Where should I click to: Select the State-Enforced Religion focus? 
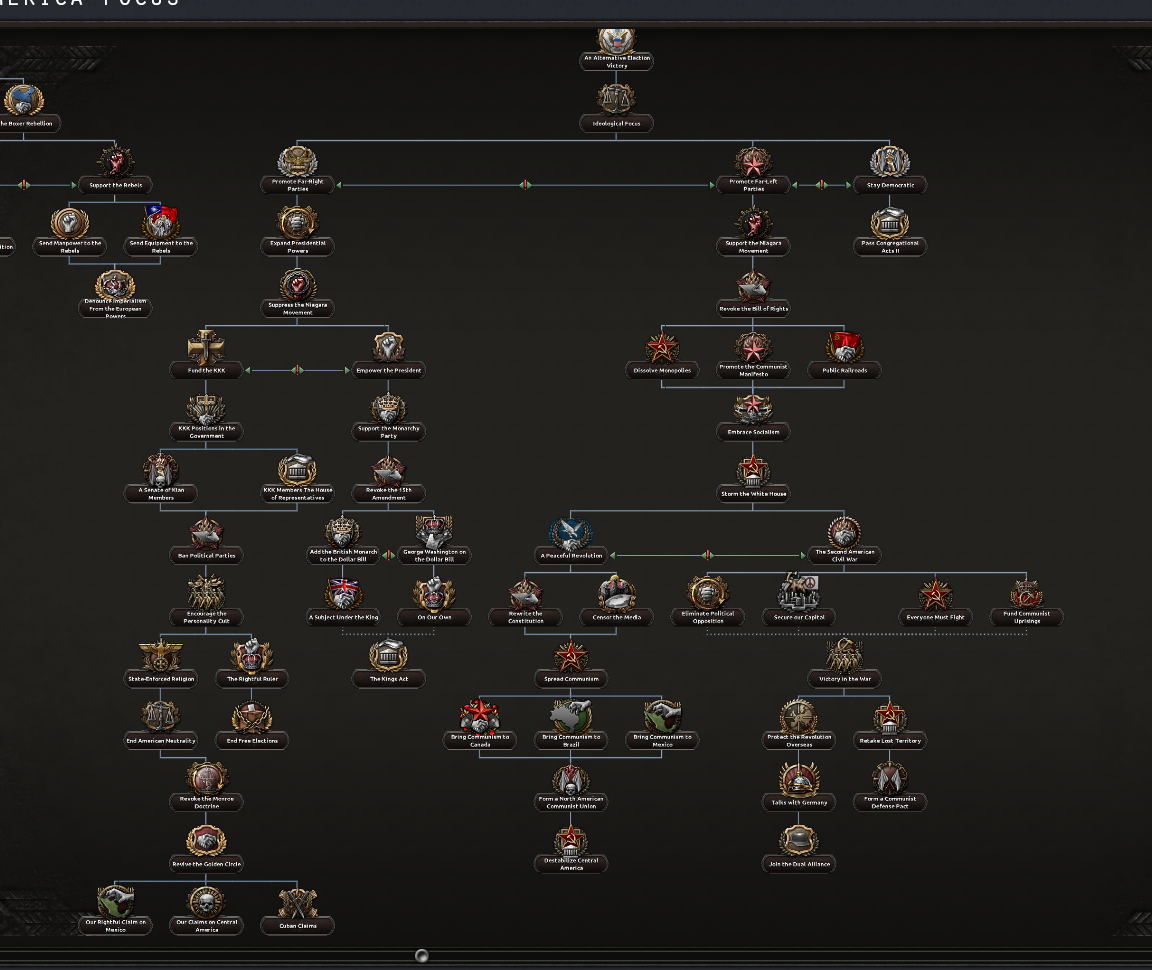(161, 664)
